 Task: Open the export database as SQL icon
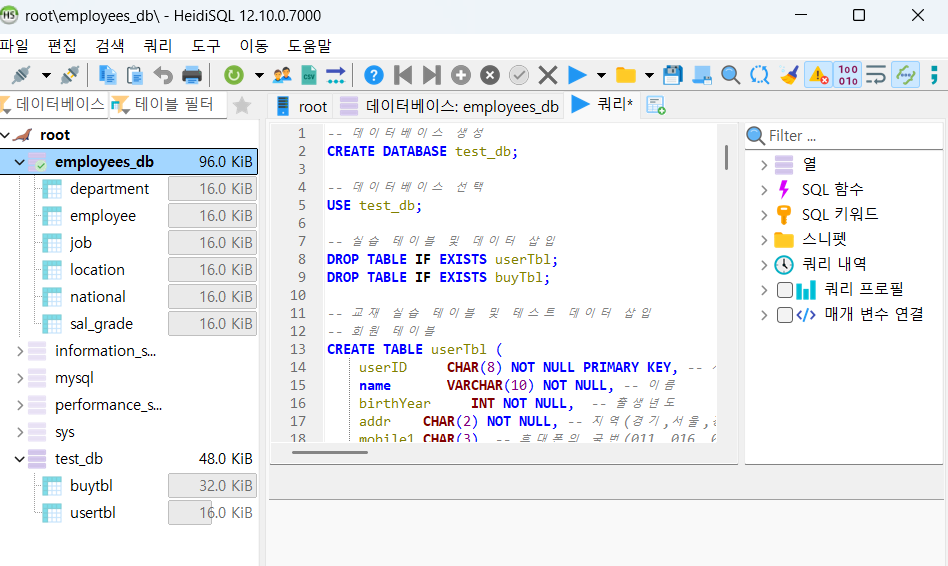point(336,75)
